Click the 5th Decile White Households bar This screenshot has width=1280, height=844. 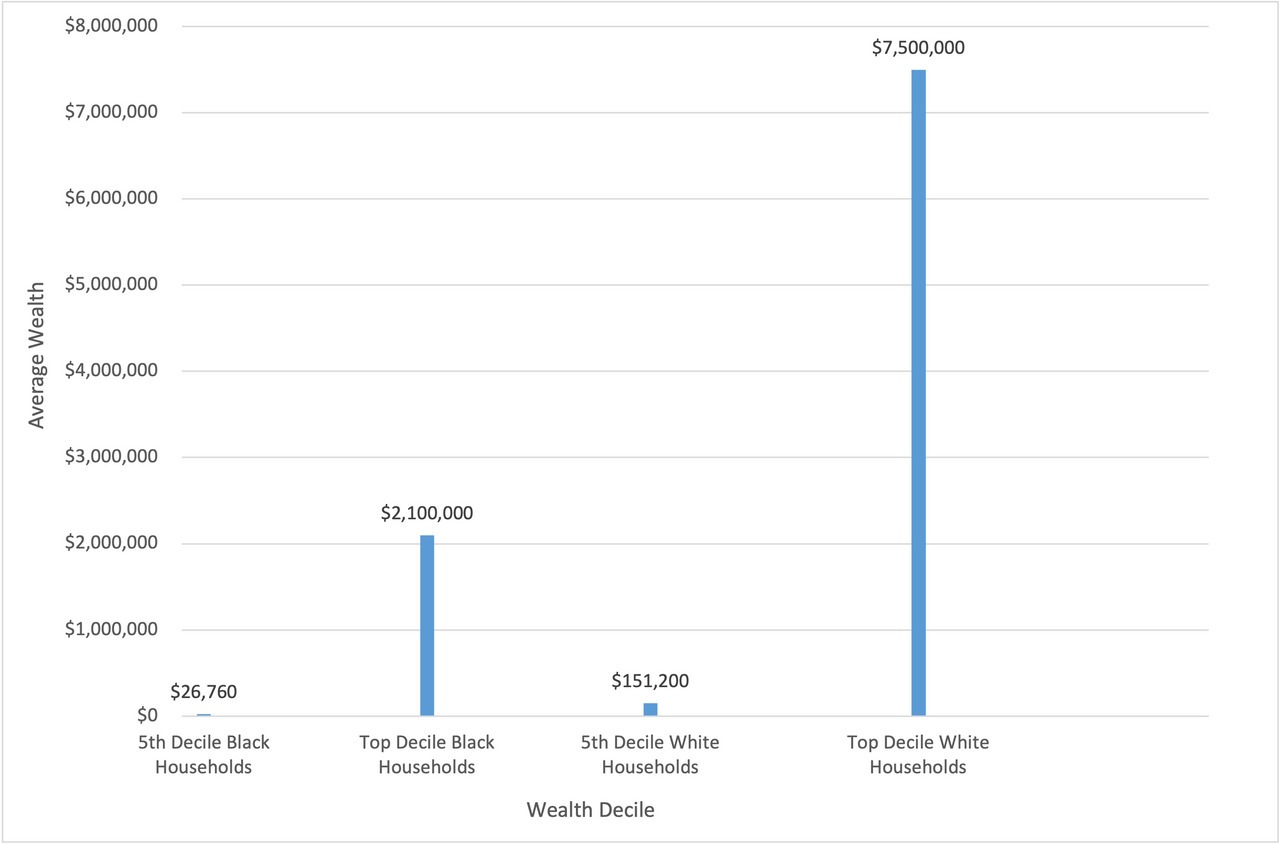(x=650, y=709)
